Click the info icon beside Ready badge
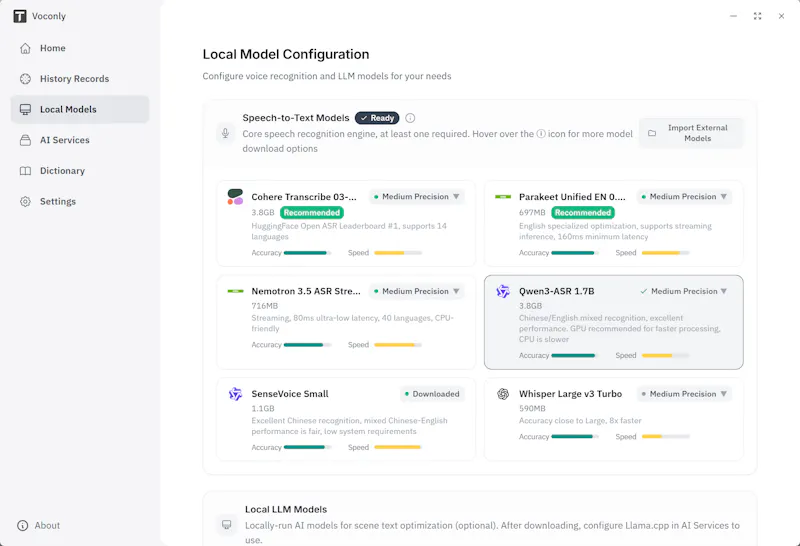Image resolution: width=800 pixels, height=546 pixels. pos(410,118)
